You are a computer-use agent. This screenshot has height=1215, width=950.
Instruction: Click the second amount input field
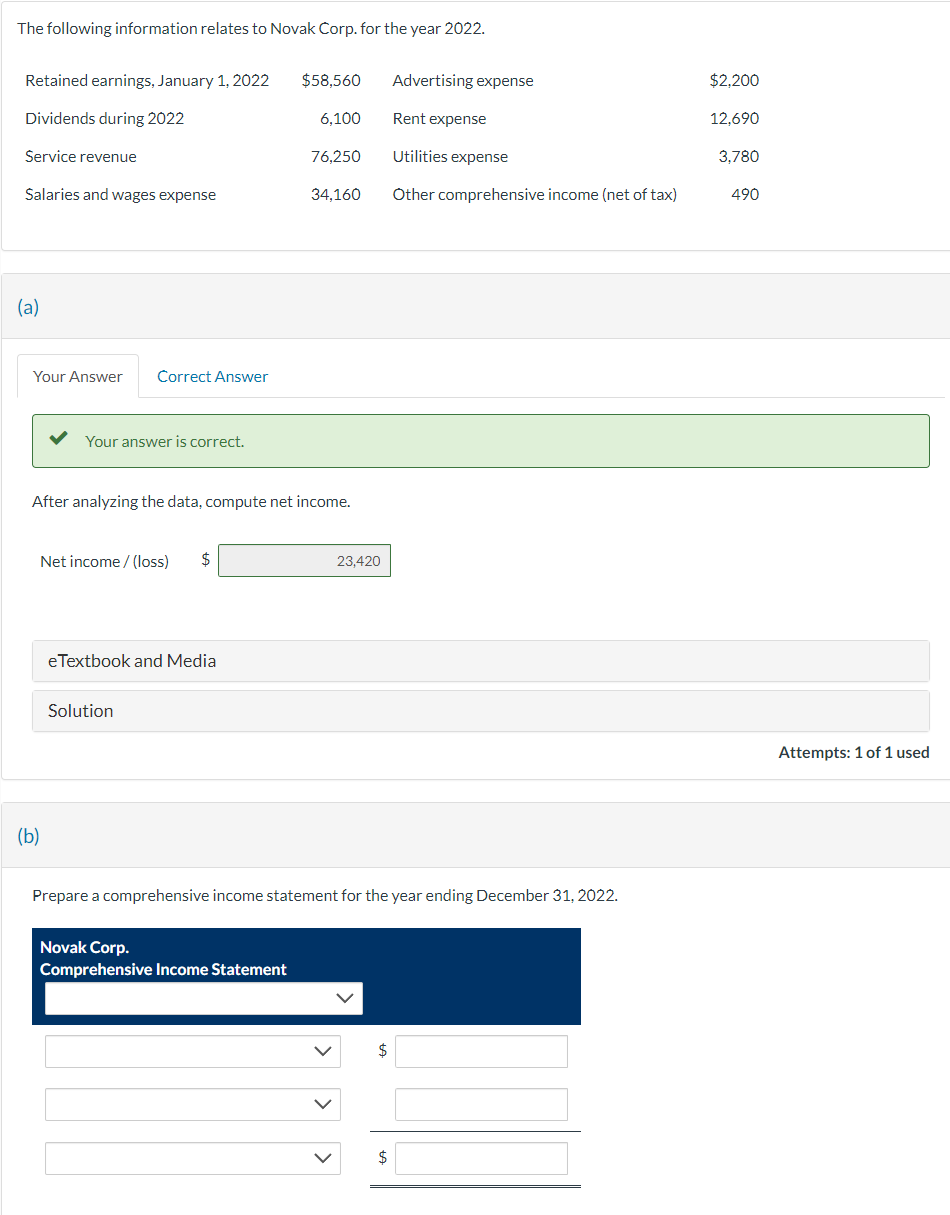[x=481, y=1104]
